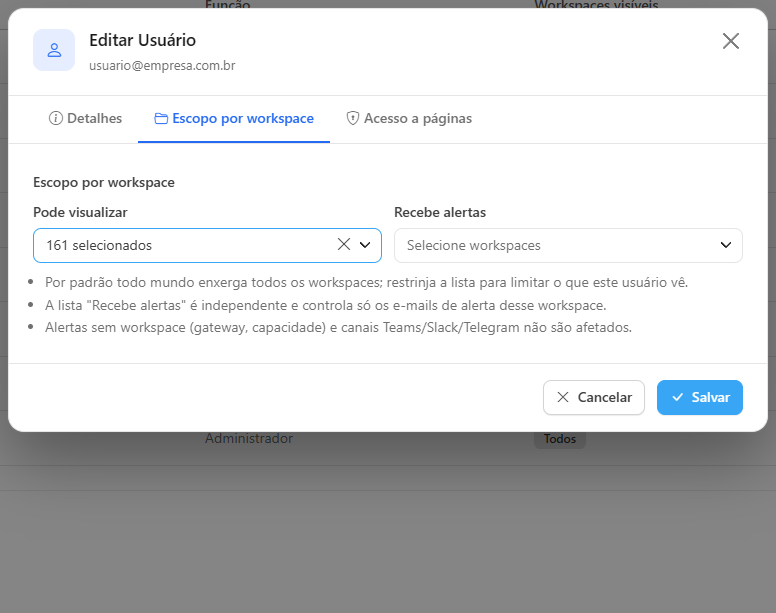776x613 pixels.
Task: Open the Acesso a páginas tab
Action: [x=409, y=119]
